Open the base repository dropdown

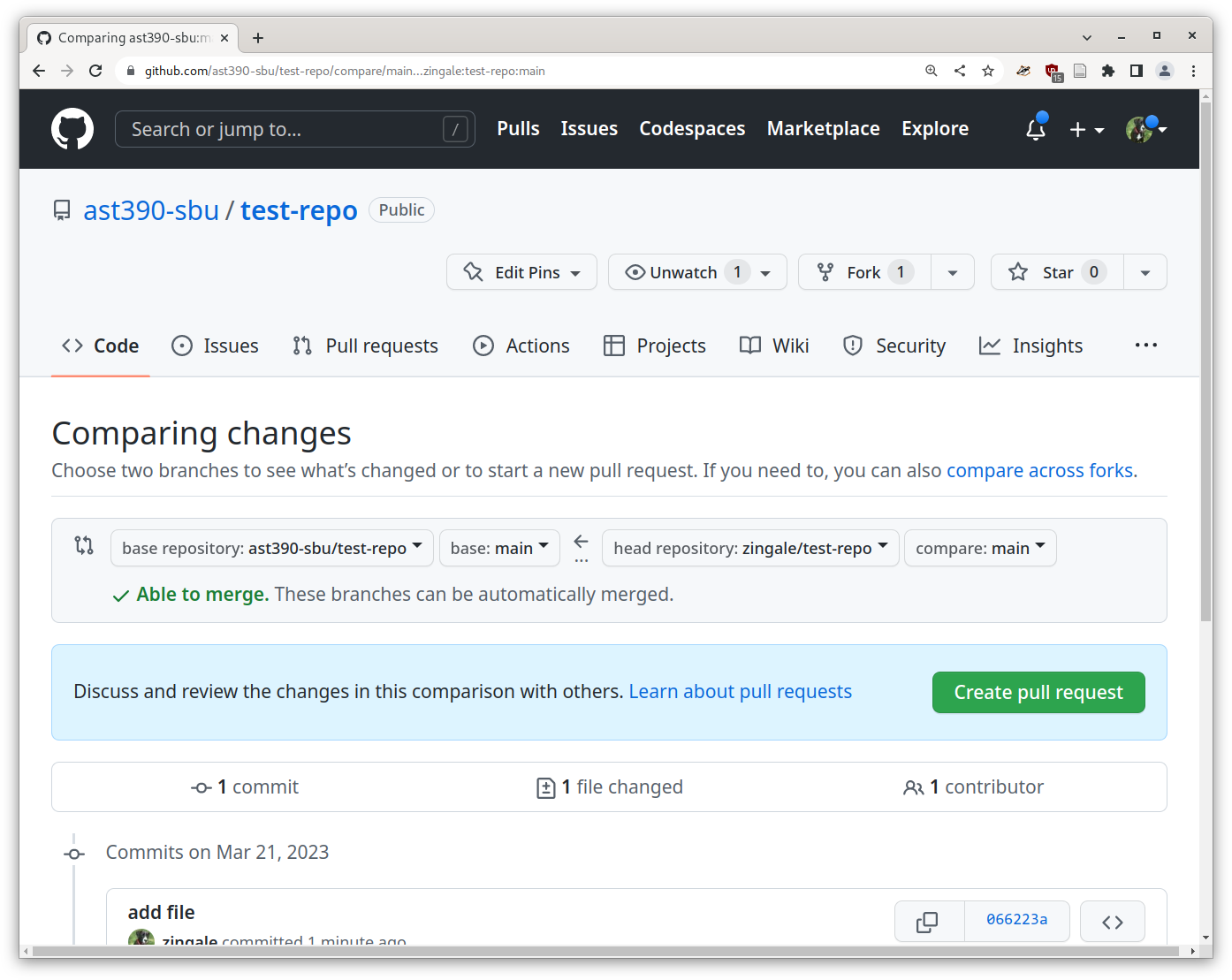coord(271,548)
